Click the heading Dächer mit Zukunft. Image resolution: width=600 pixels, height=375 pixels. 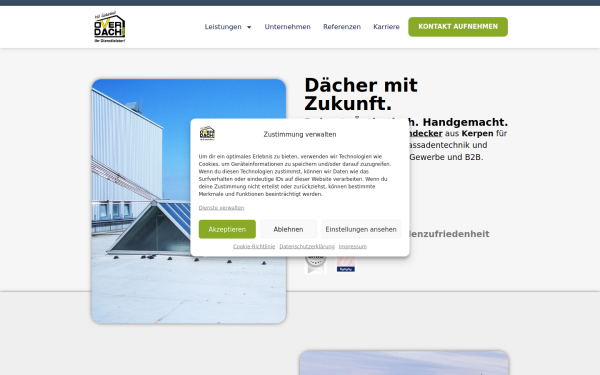[x=360, y=94]
